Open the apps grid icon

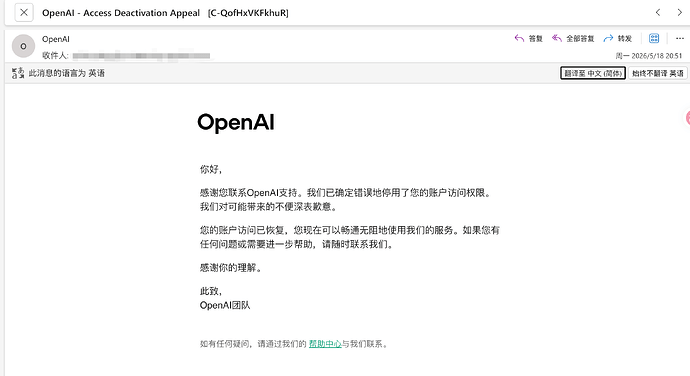[654, 38]
